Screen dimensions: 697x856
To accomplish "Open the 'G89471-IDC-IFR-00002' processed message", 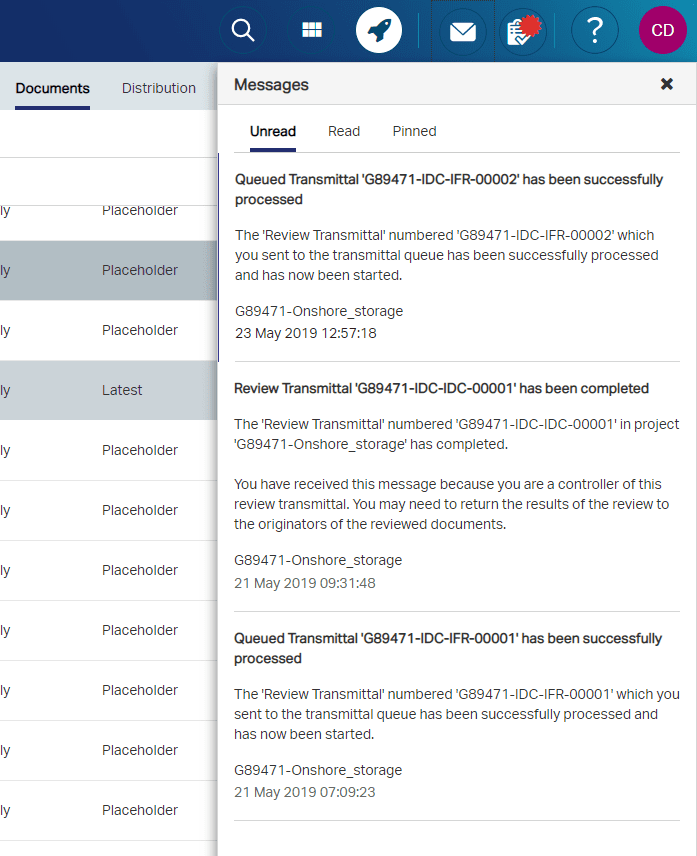I will 448,190.
